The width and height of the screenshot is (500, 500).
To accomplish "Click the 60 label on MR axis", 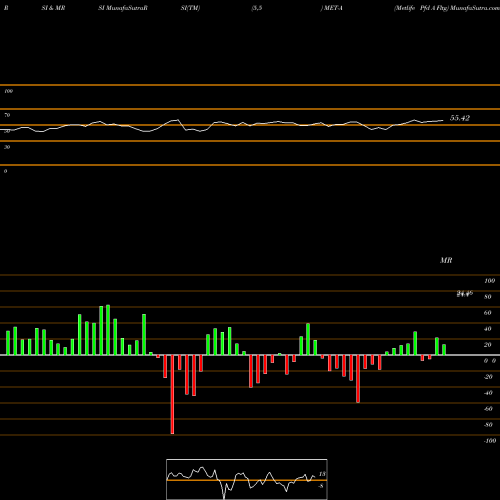I will coord(488,313).
